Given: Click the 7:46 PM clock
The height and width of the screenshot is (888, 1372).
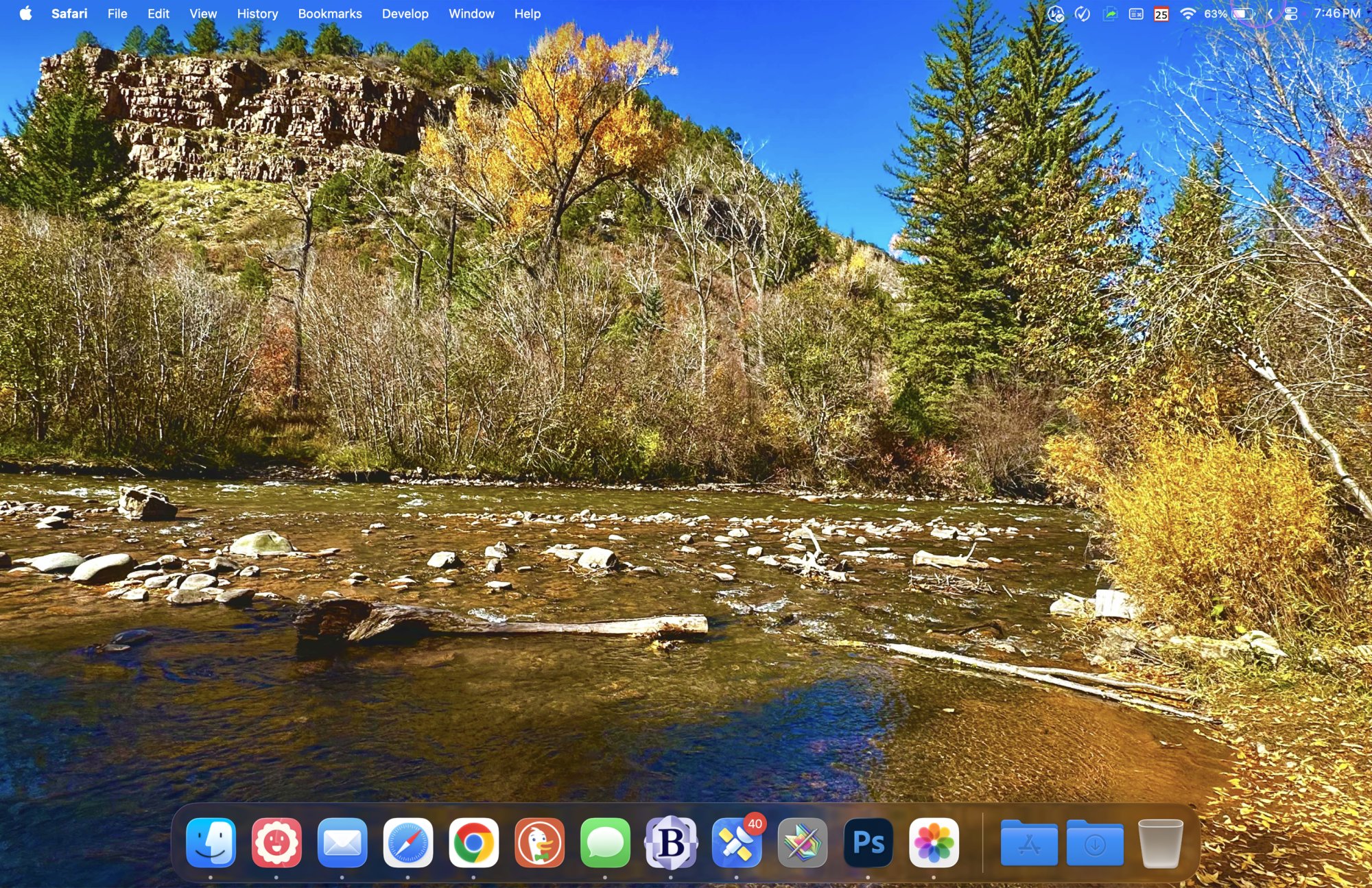Looking at the screenshot, I should point(1336,14).
